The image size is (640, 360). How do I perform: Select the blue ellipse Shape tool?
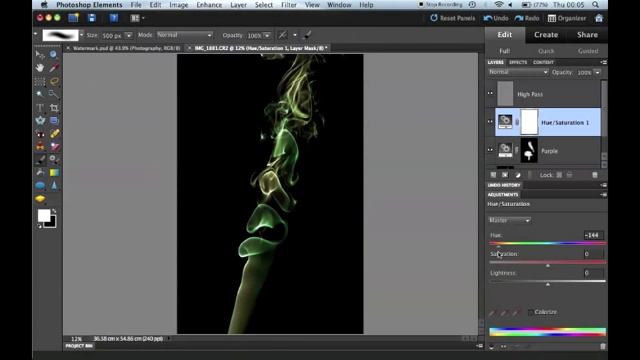(x=40, y=186)
